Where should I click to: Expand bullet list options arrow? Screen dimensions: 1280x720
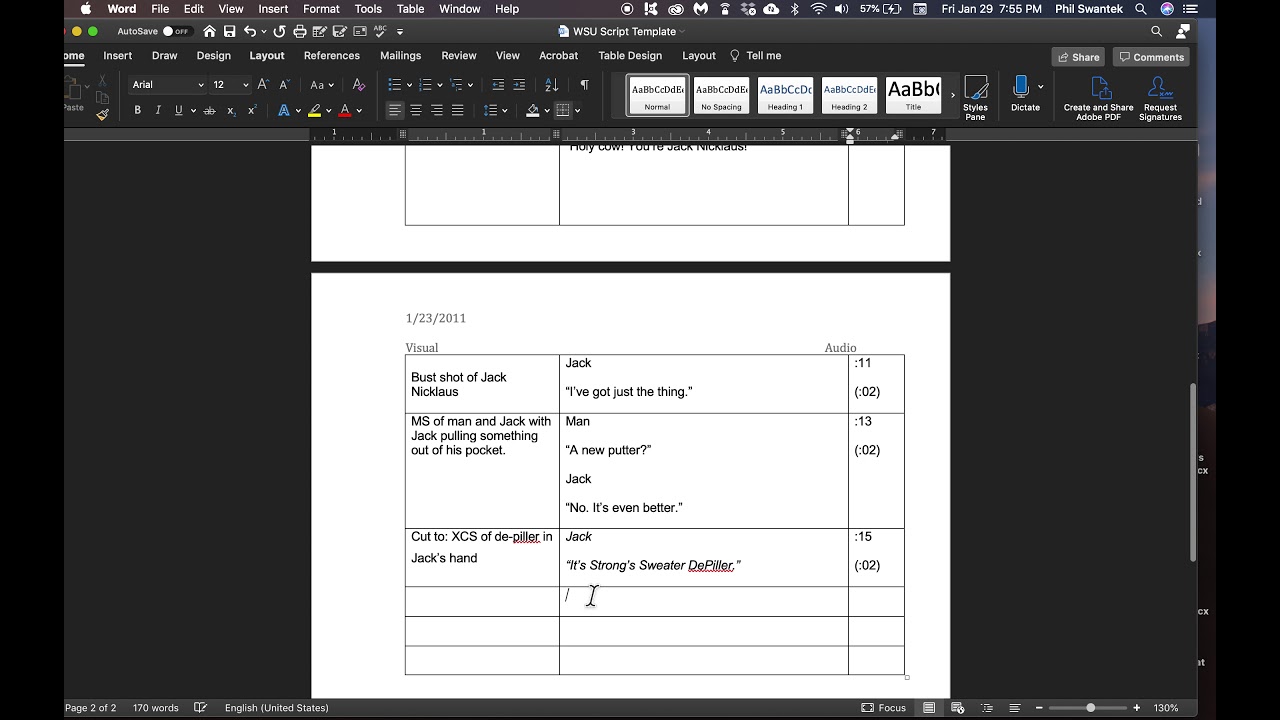point(409,85)
